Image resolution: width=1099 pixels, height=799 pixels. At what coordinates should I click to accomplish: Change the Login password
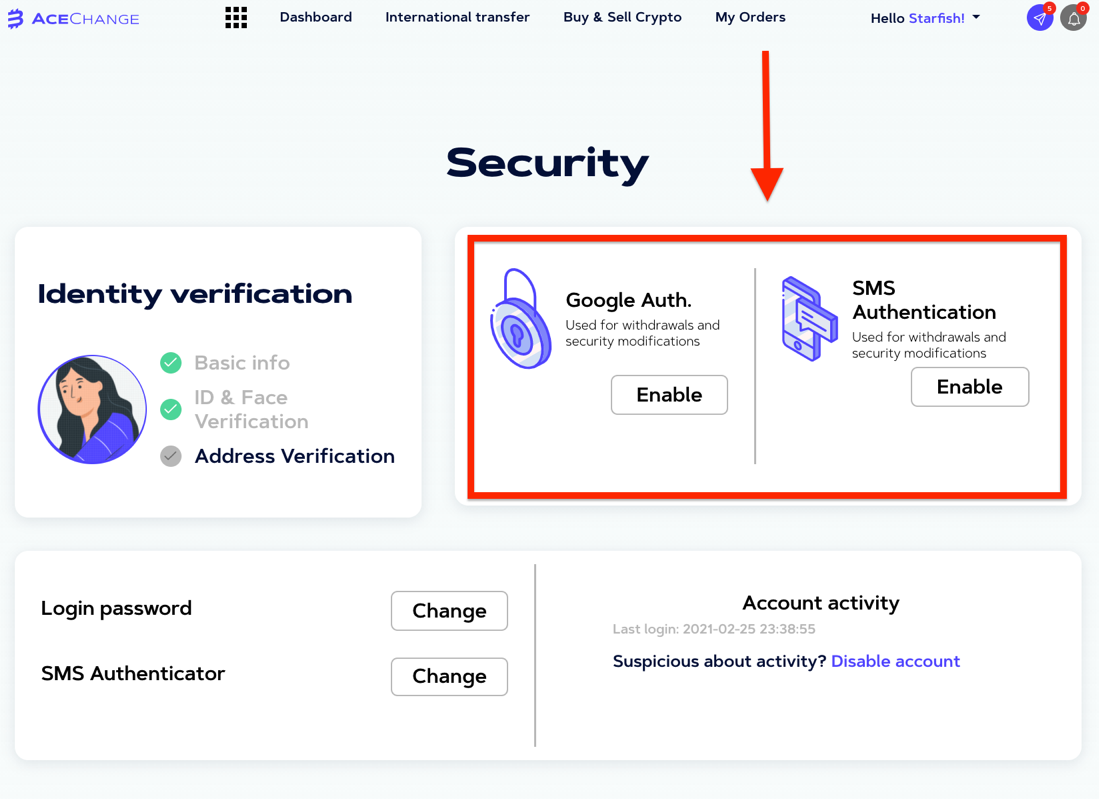449,610
